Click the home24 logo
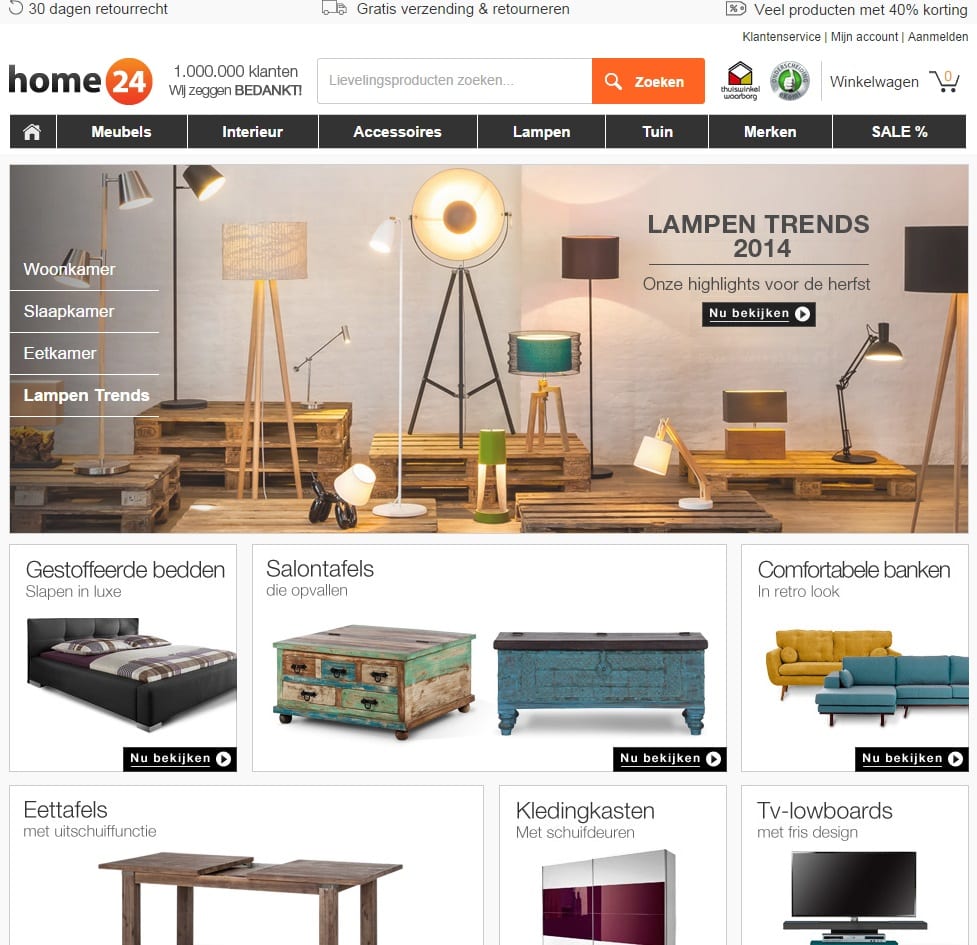 pyautogui.click(x=80, y=82)
